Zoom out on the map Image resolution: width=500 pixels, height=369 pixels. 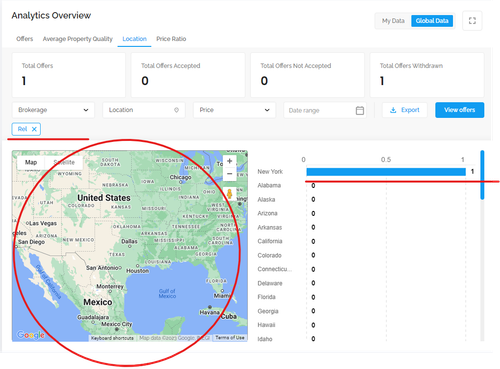click(x=229, y=174)
